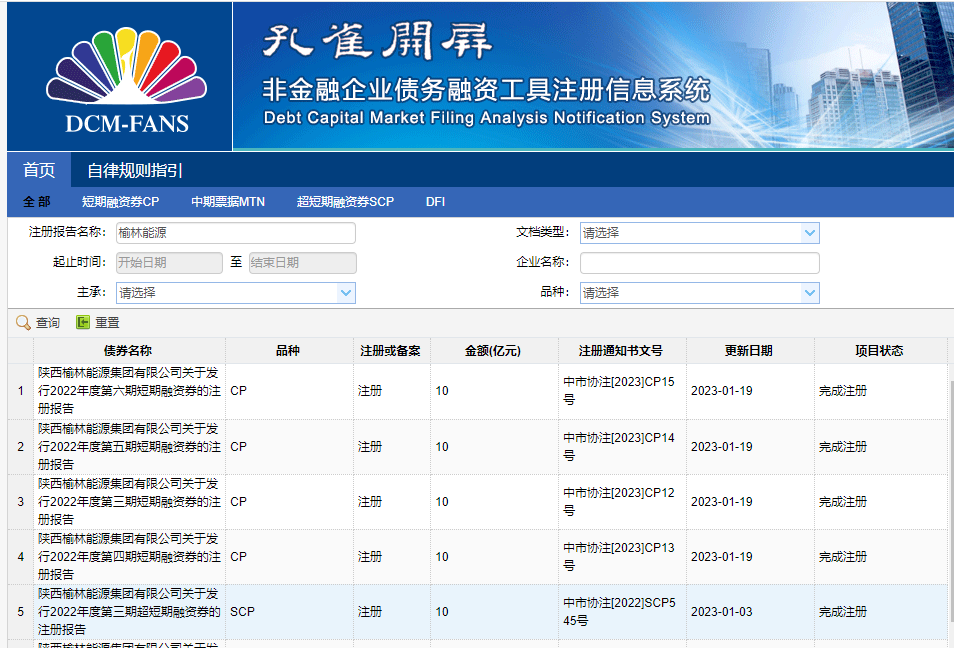Select the 全部 filter tab

tap(37, 202)
